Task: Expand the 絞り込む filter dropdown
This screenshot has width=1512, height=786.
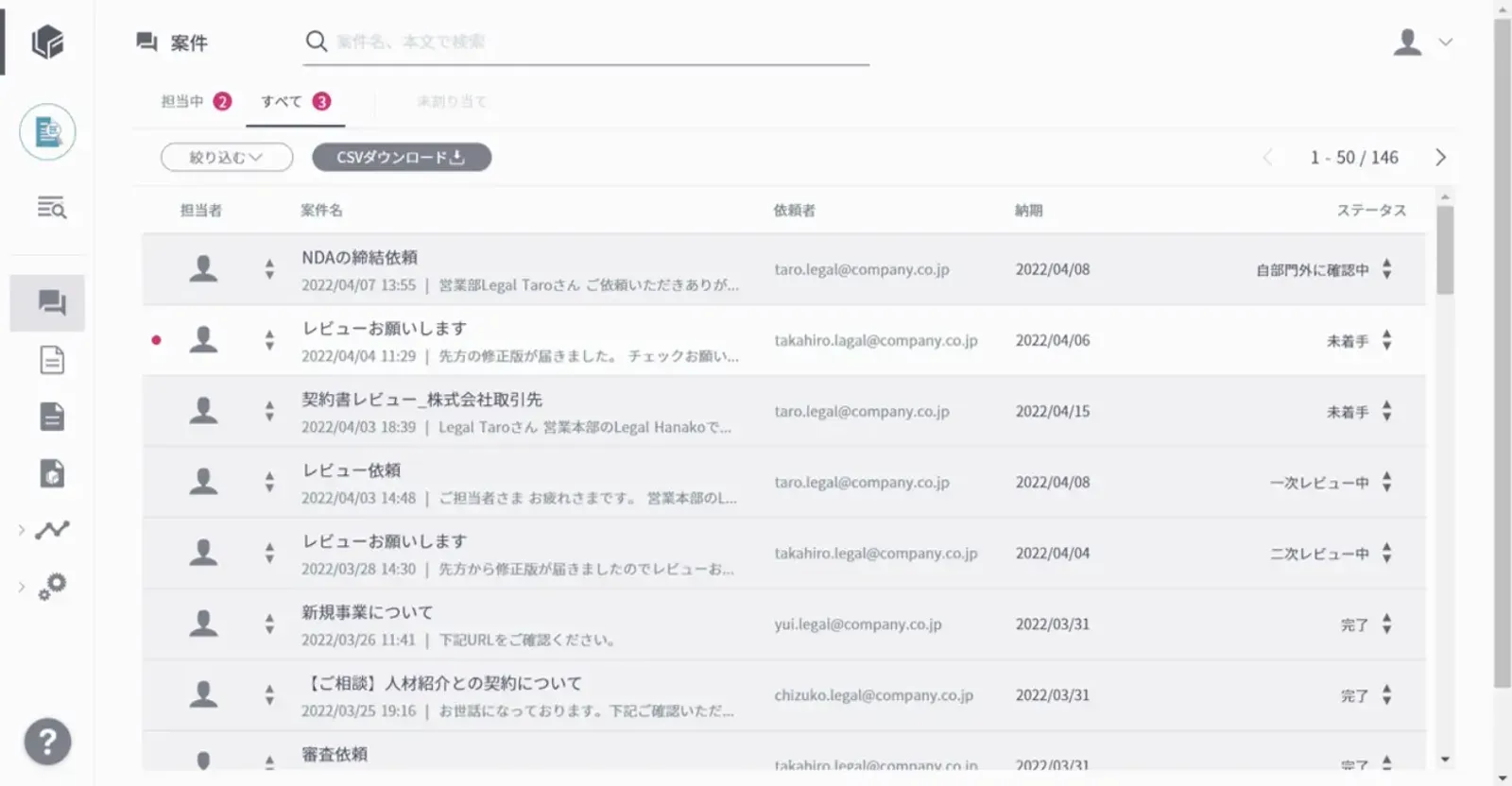Action: click(226, 157)
